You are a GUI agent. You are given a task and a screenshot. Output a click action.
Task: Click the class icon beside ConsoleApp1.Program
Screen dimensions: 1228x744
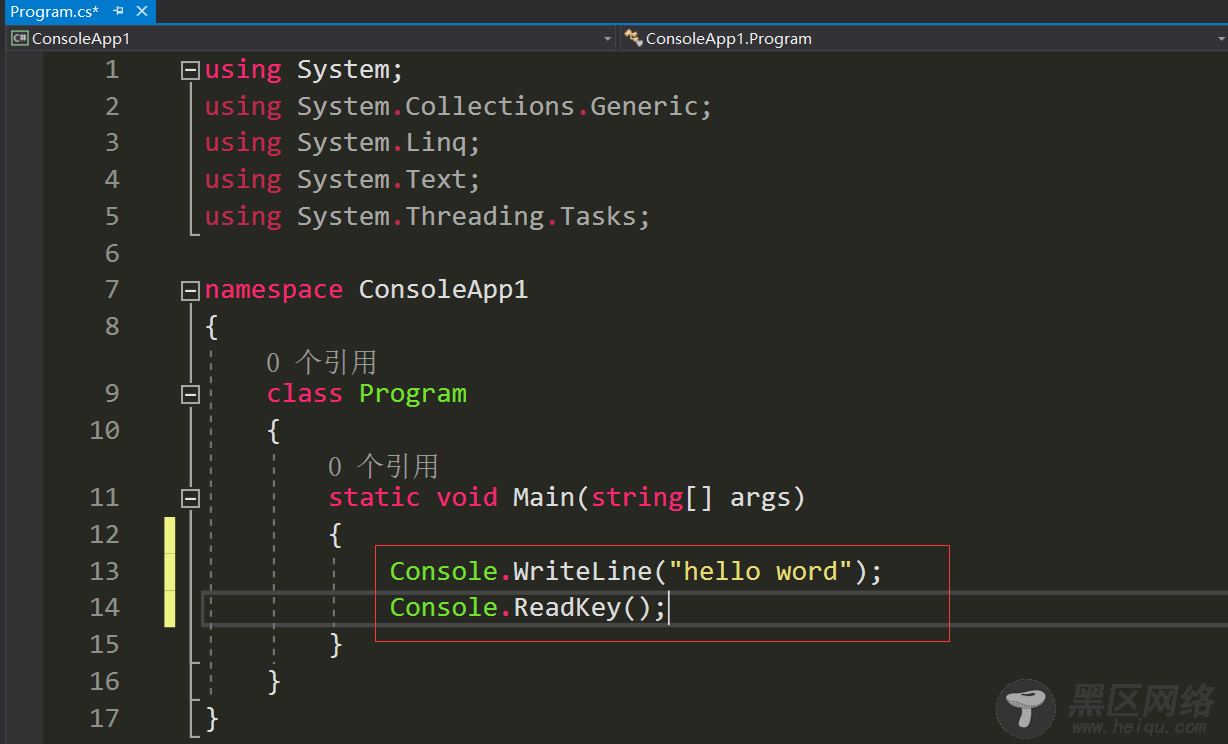click(632, 38)
